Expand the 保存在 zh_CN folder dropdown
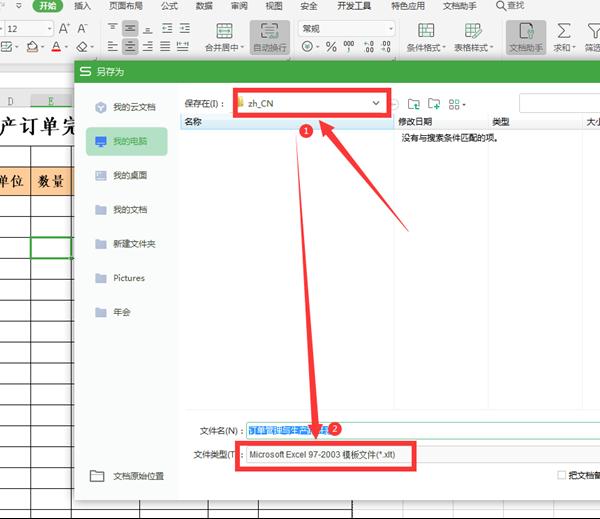 (377, 103)
